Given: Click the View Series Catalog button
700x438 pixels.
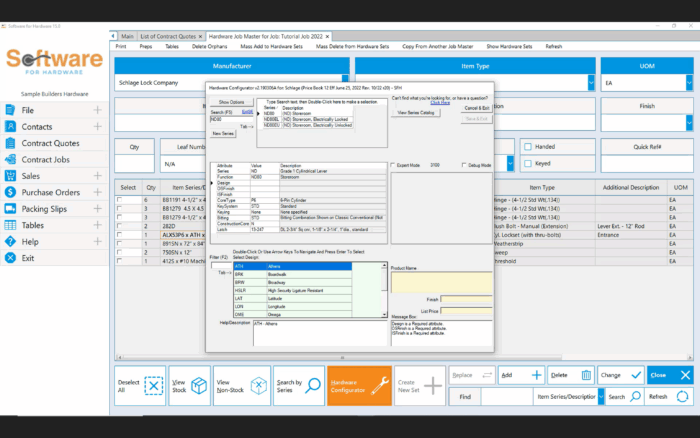Looking at the screenshot, I should pos(416,113).
